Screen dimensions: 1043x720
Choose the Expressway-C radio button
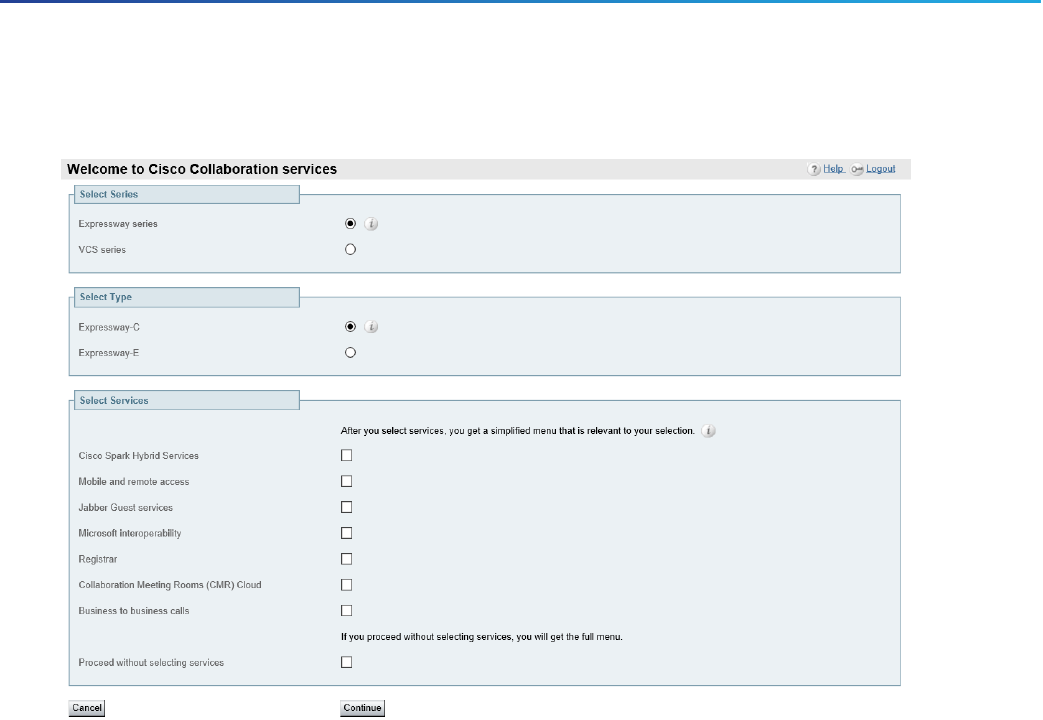point(351,327)
